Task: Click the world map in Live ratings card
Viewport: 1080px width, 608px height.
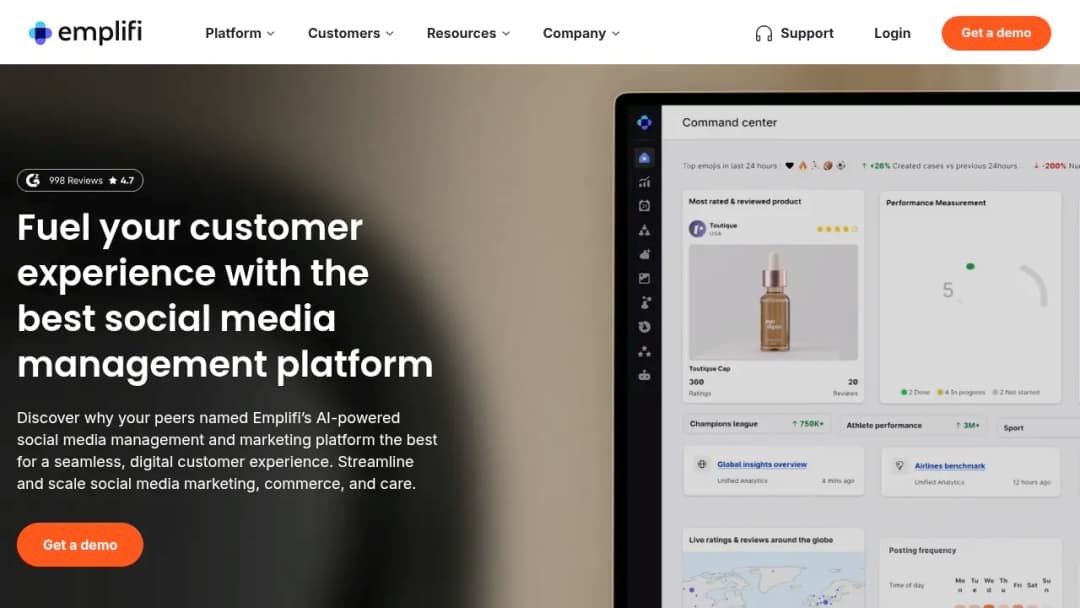Action: pyautogui.click(x=773, y=580)
